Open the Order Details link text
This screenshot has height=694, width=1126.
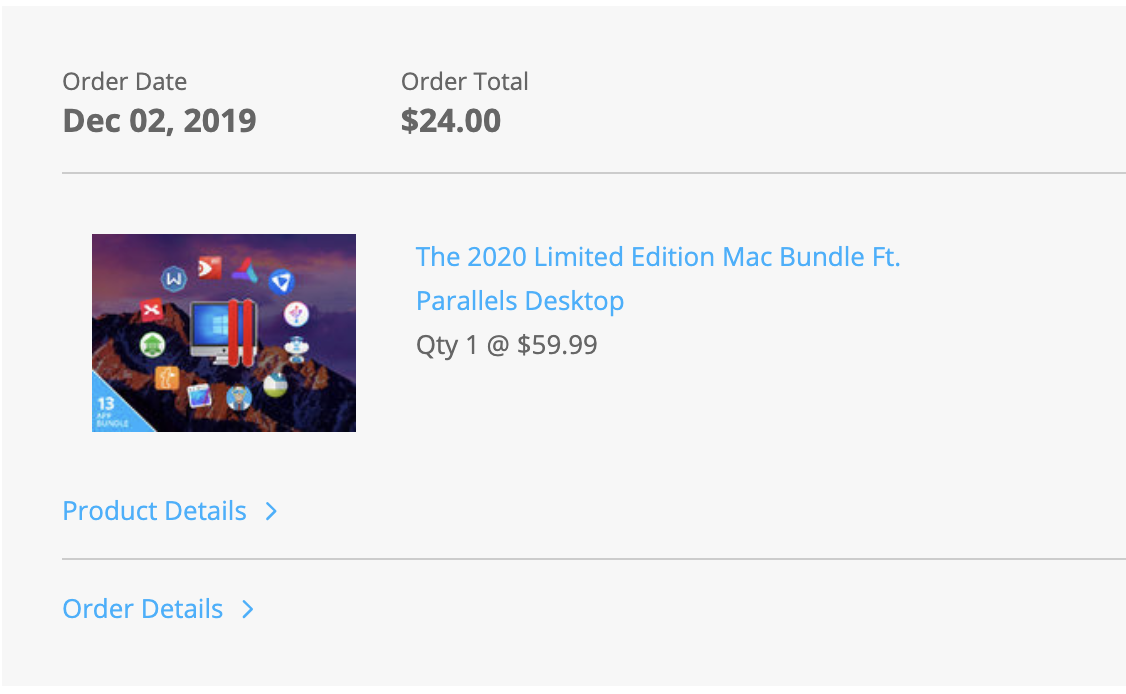coord(143,609)
